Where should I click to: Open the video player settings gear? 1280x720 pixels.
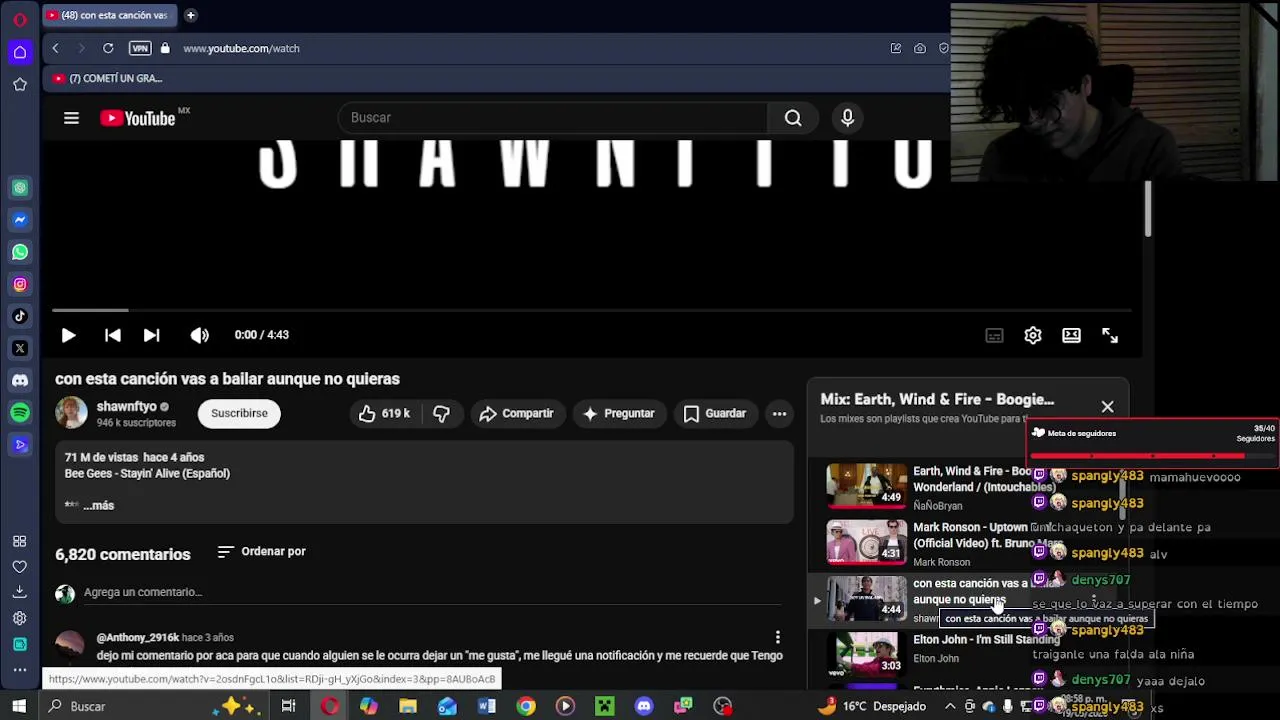pyautogui.click(x=1033, y=336)
